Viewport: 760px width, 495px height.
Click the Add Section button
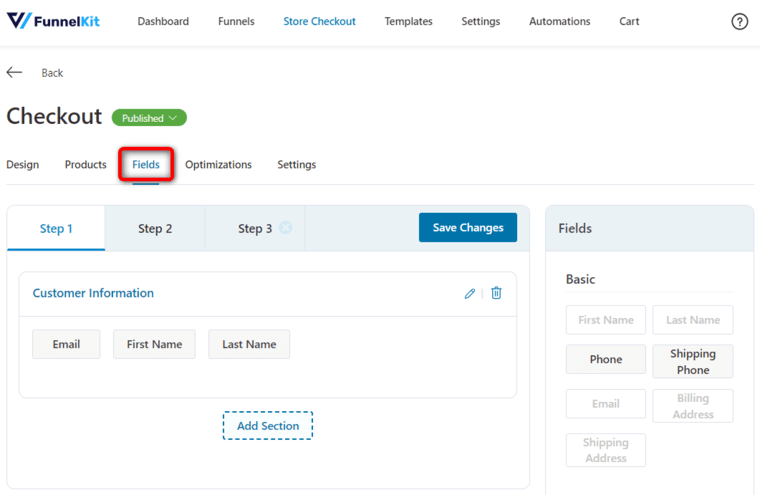(x=268, y=426)
